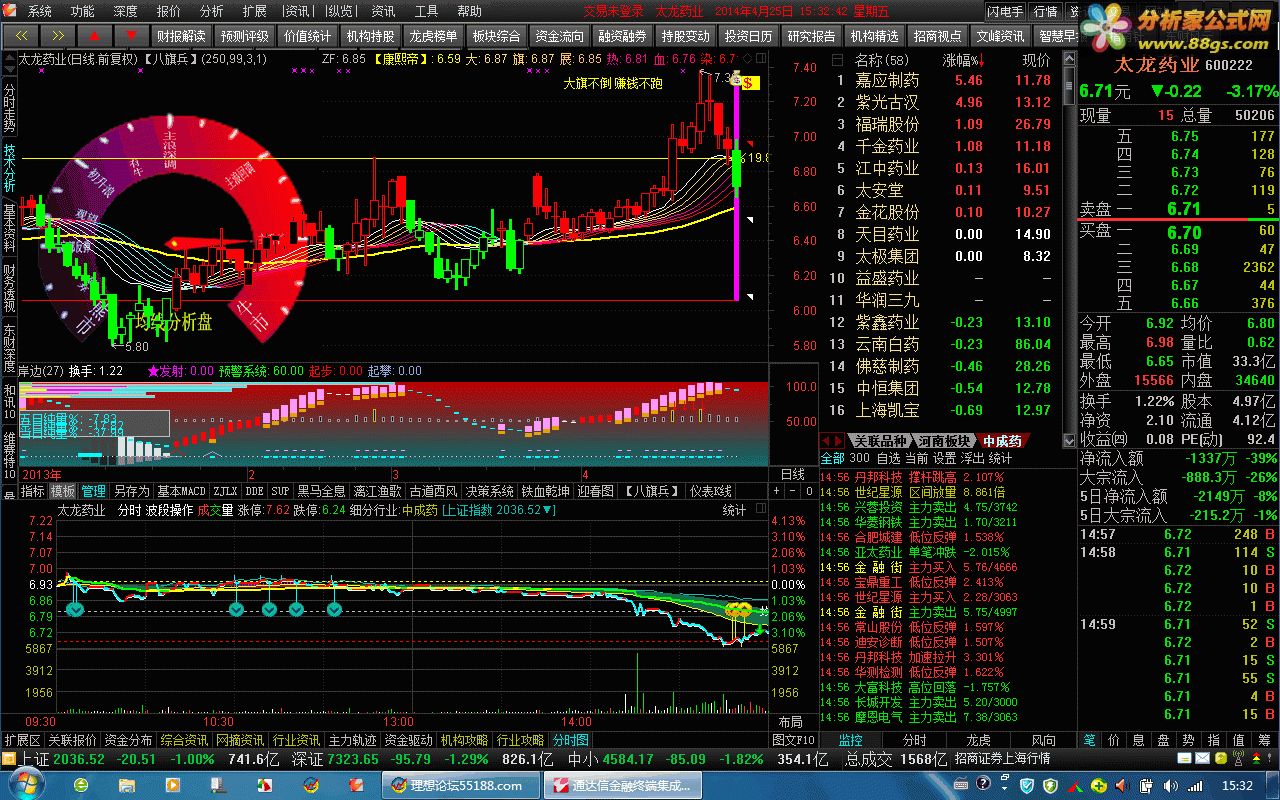
Task: Click the 通达信金融终端 taskbar item
Action: point(621,785)
